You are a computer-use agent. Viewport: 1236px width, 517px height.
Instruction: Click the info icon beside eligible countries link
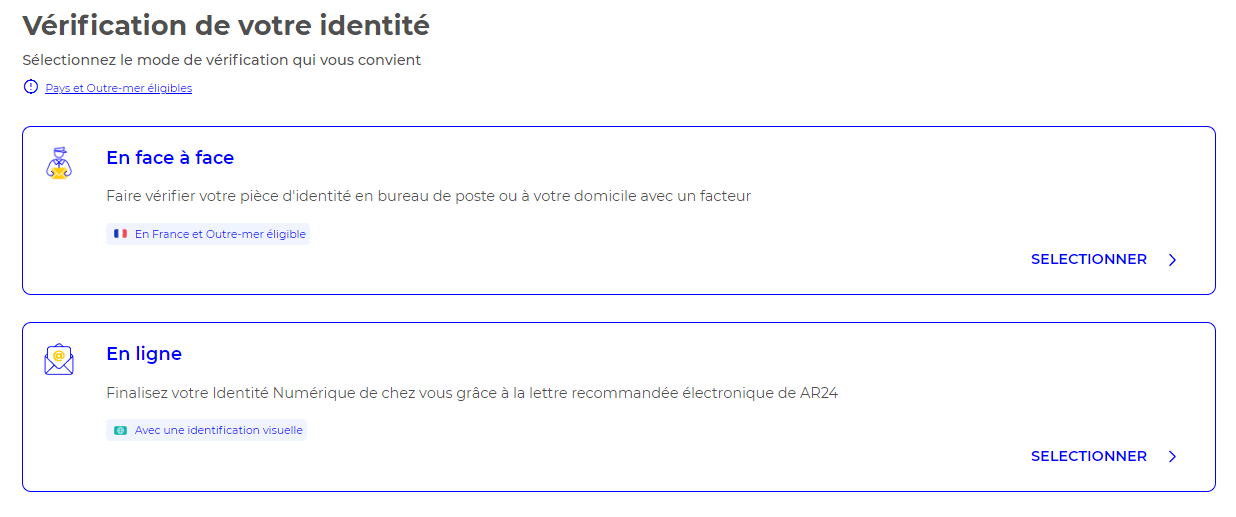point(30,87)
